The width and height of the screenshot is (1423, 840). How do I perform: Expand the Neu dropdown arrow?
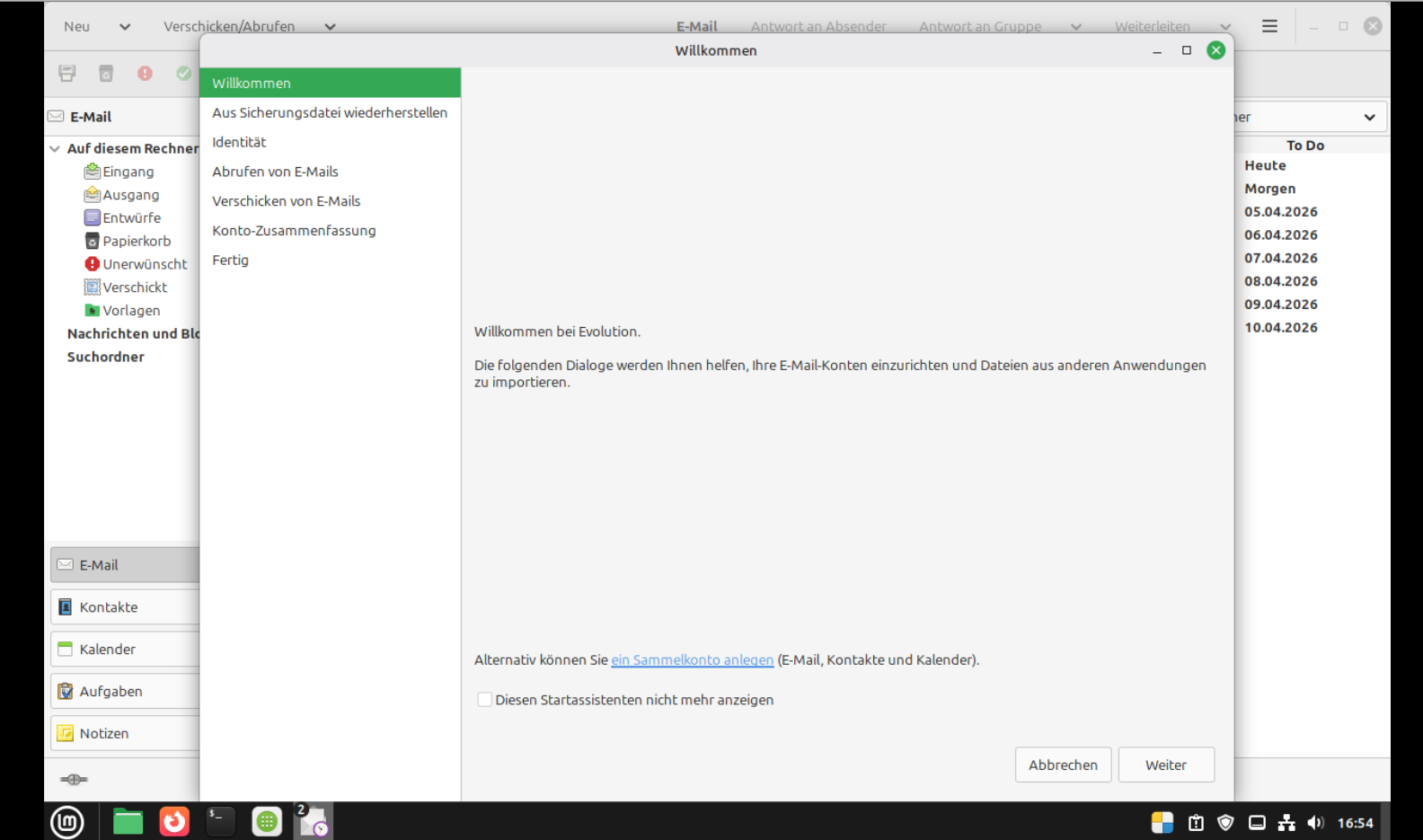125,27
